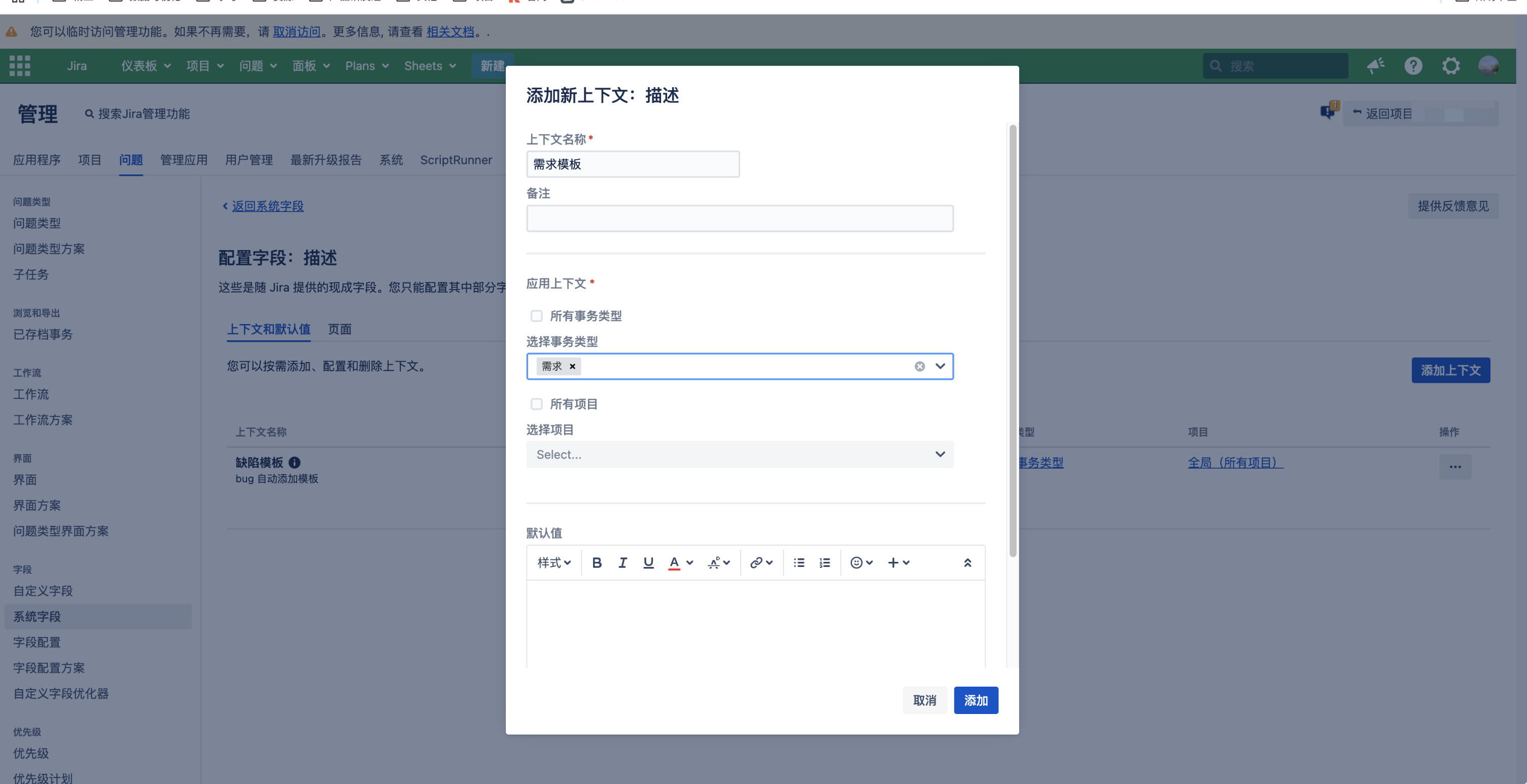Open the 问题 header menu
This screenshot has height=784, width=1527.
point(258,66)
